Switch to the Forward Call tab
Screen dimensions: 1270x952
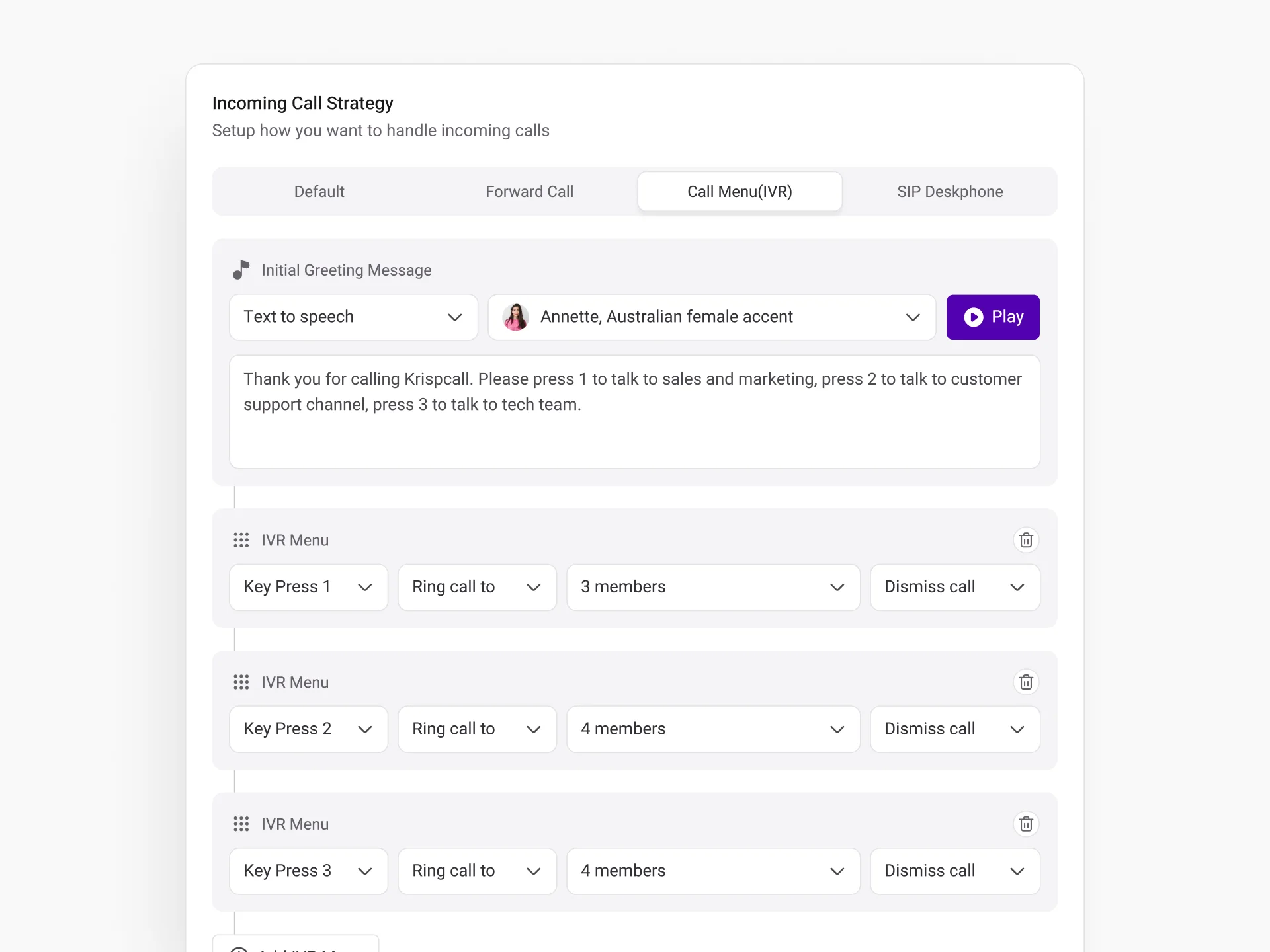coord(529,192)
